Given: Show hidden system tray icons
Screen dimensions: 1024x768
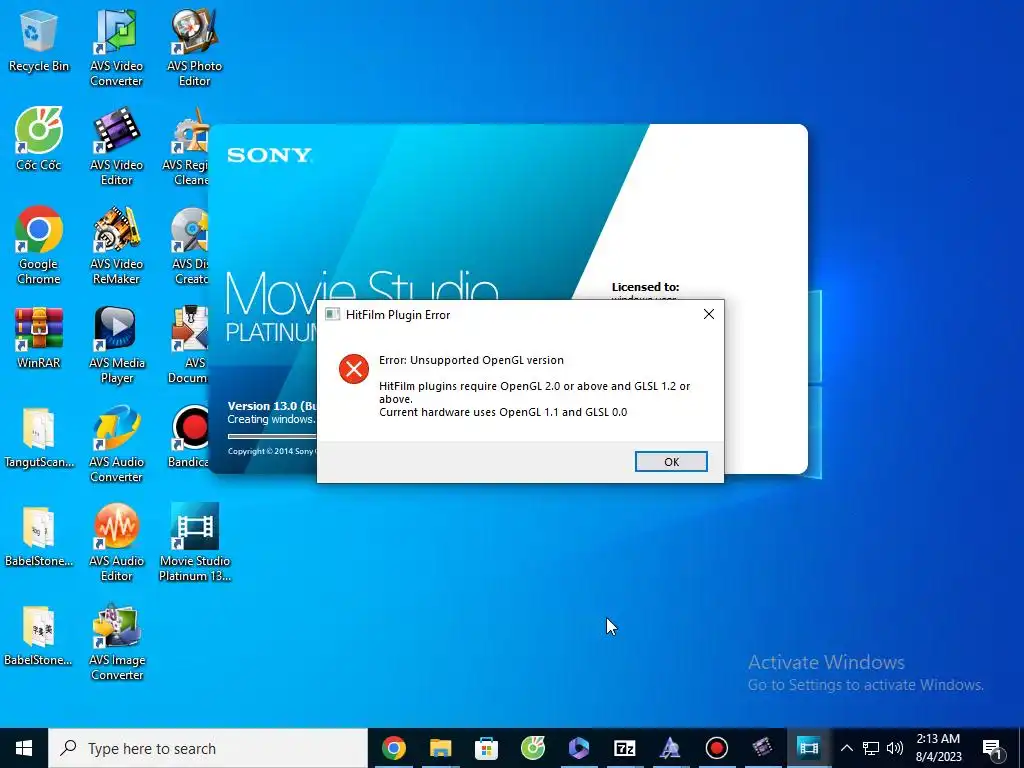Looking at the screenshot, I should click(x=846, y=748).
